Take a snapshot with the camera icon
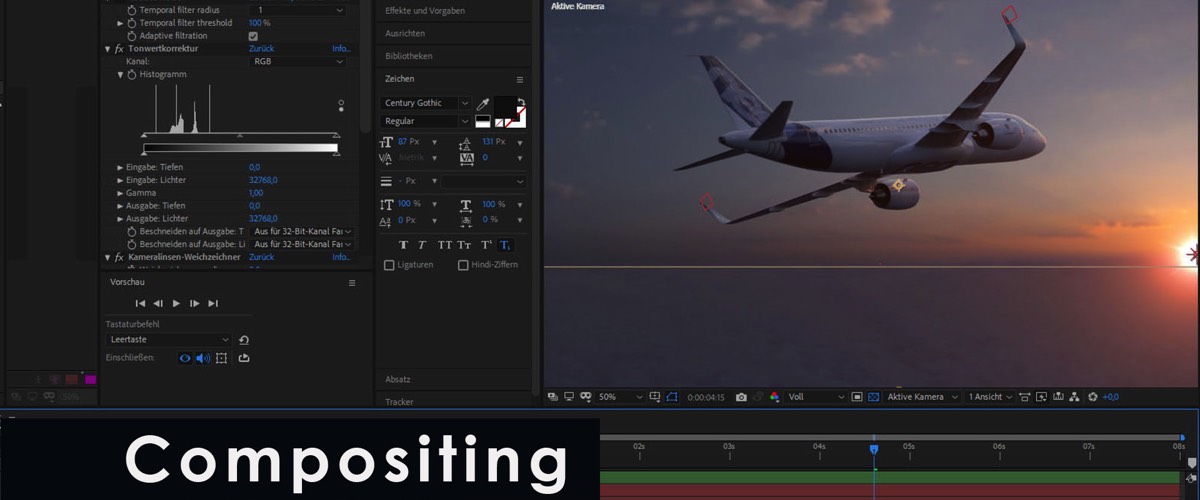This screenshot has width=1200, height=500. coord(741,397)
